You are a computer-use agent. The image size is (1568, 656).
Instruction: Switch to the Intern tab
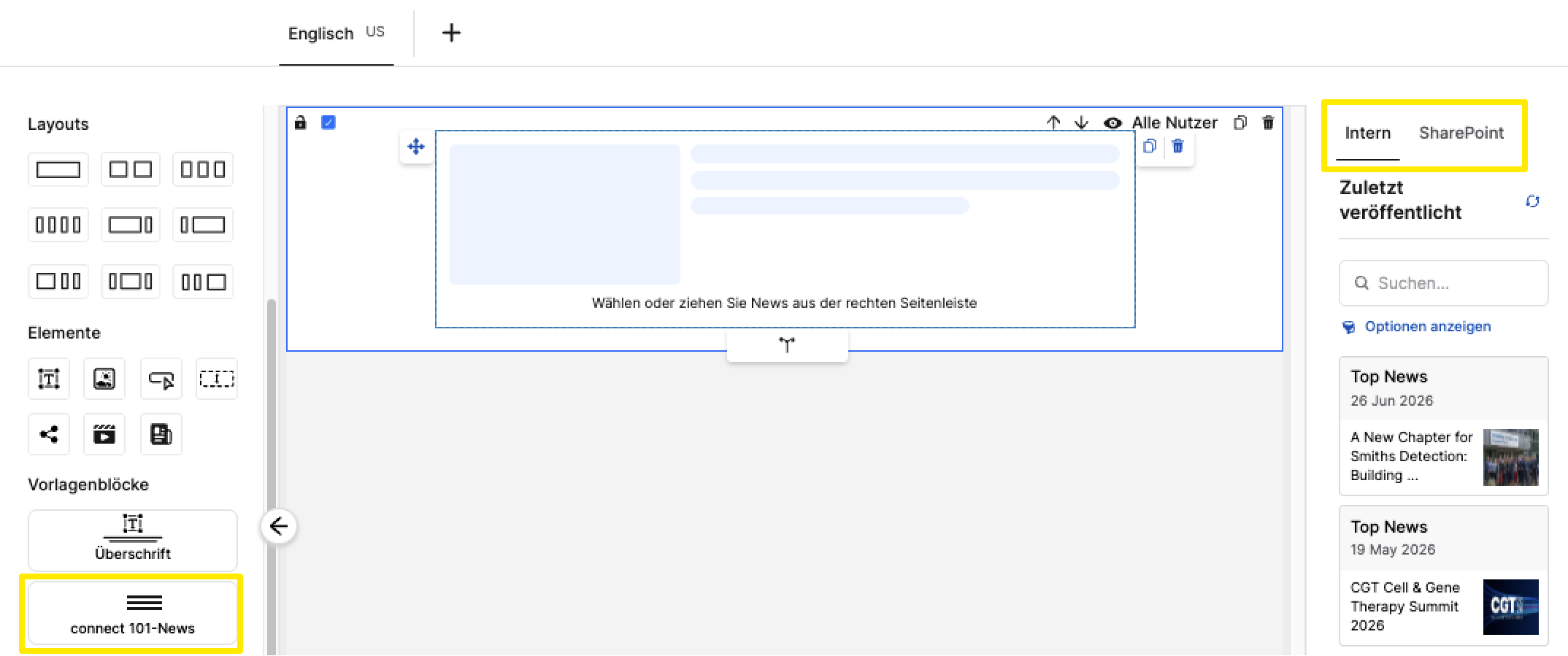(1367, 133)
